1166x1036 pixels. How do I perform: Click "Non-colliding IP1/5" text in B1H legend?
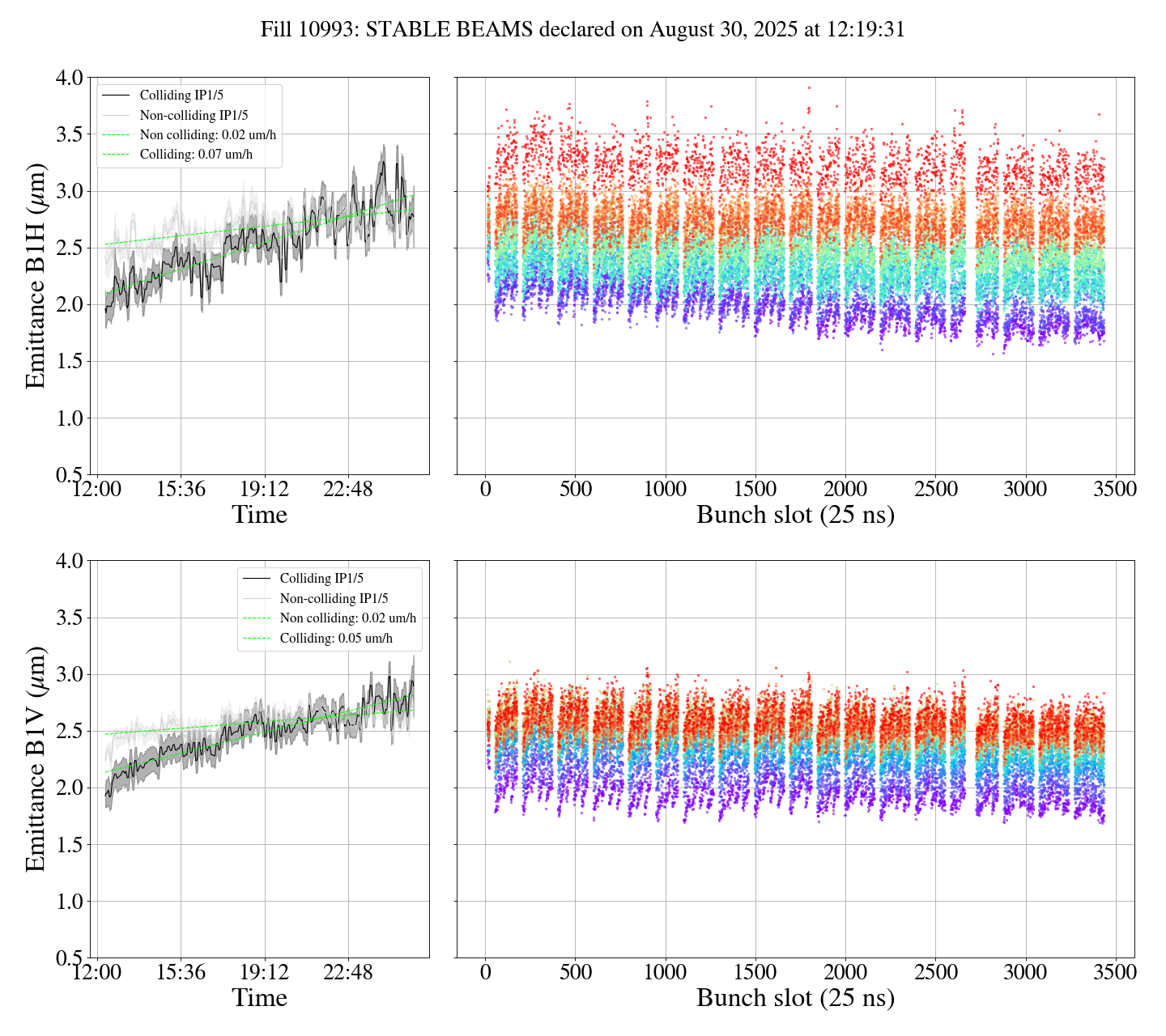(x=194, y=116)
